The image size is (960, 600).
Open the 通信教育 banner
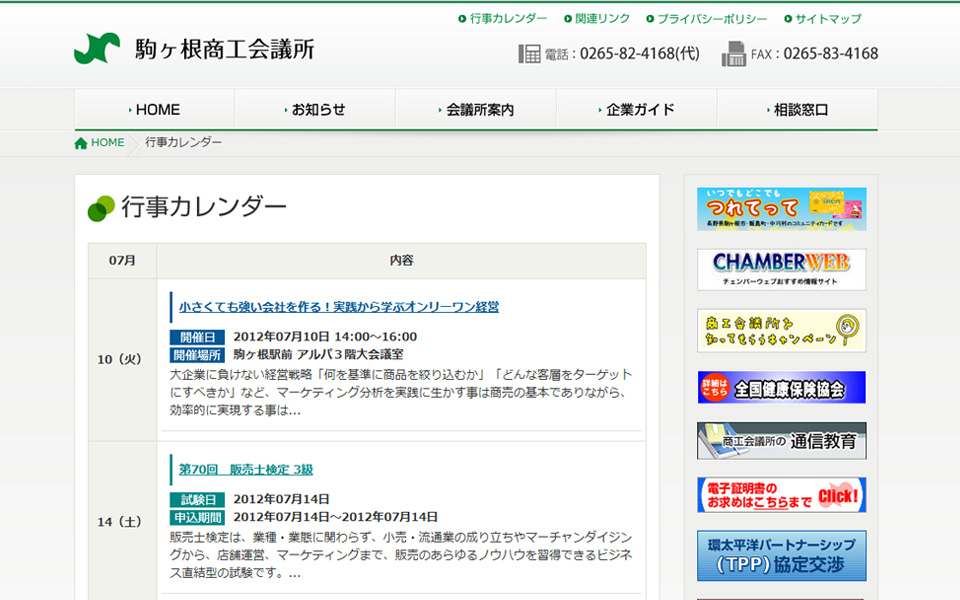(x=781, y=441)
